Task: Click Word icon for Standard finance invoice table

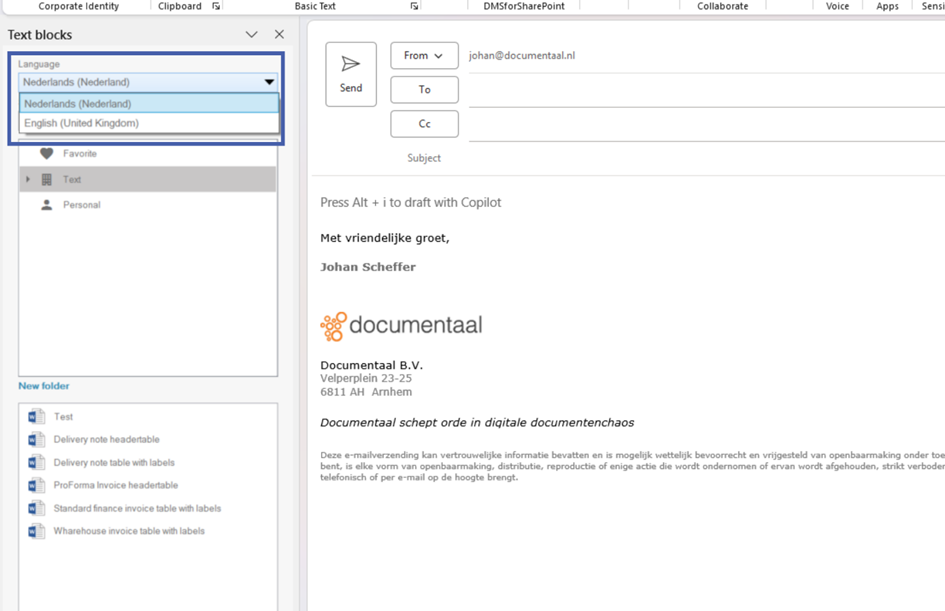Action: click(x=36, y=508)
